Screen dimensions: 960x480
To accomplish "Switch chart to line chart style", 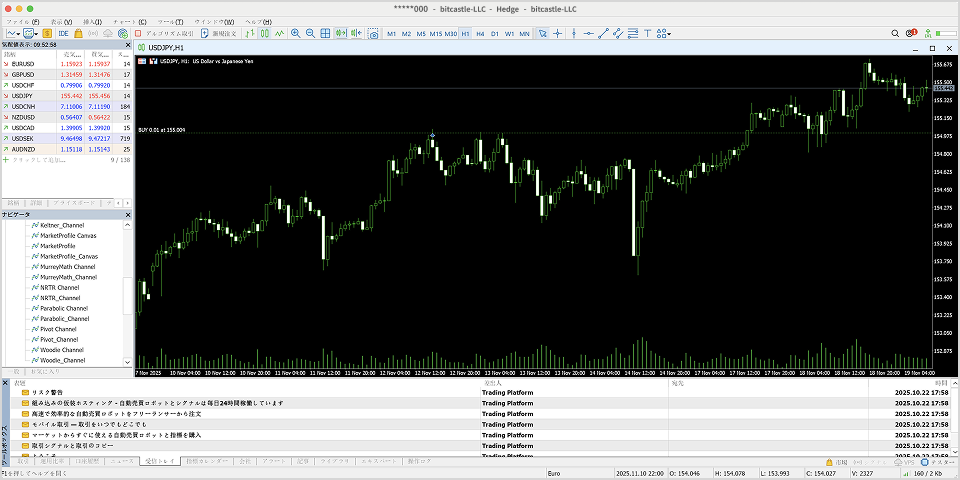I will pos(280,34).
